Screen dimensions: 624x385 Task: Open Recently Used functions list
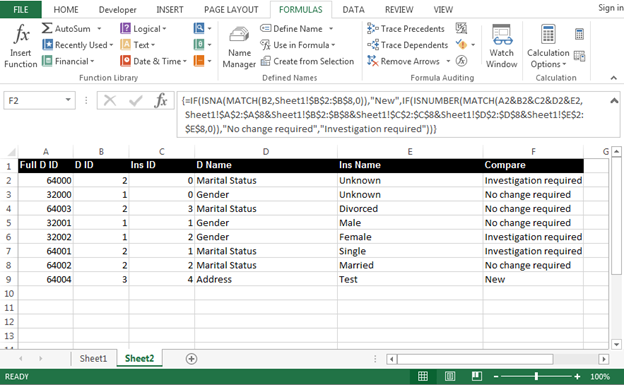(78, 45)
